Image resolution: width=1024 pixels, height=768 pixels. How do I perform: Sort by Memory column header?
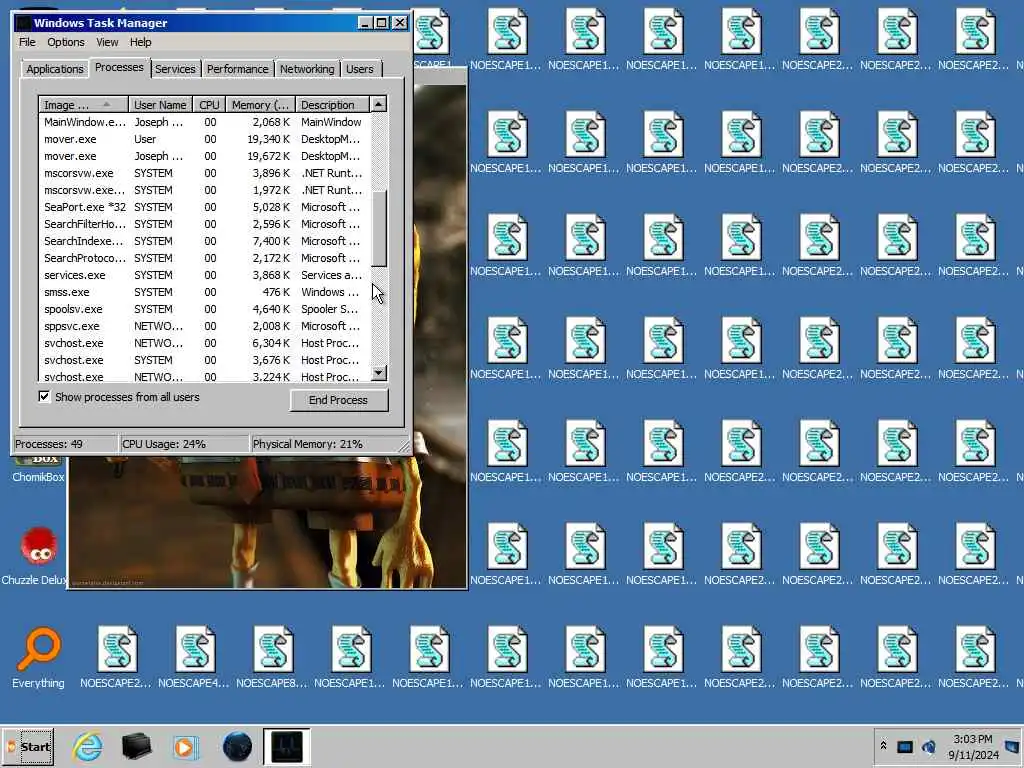click(x=260, y=104)
